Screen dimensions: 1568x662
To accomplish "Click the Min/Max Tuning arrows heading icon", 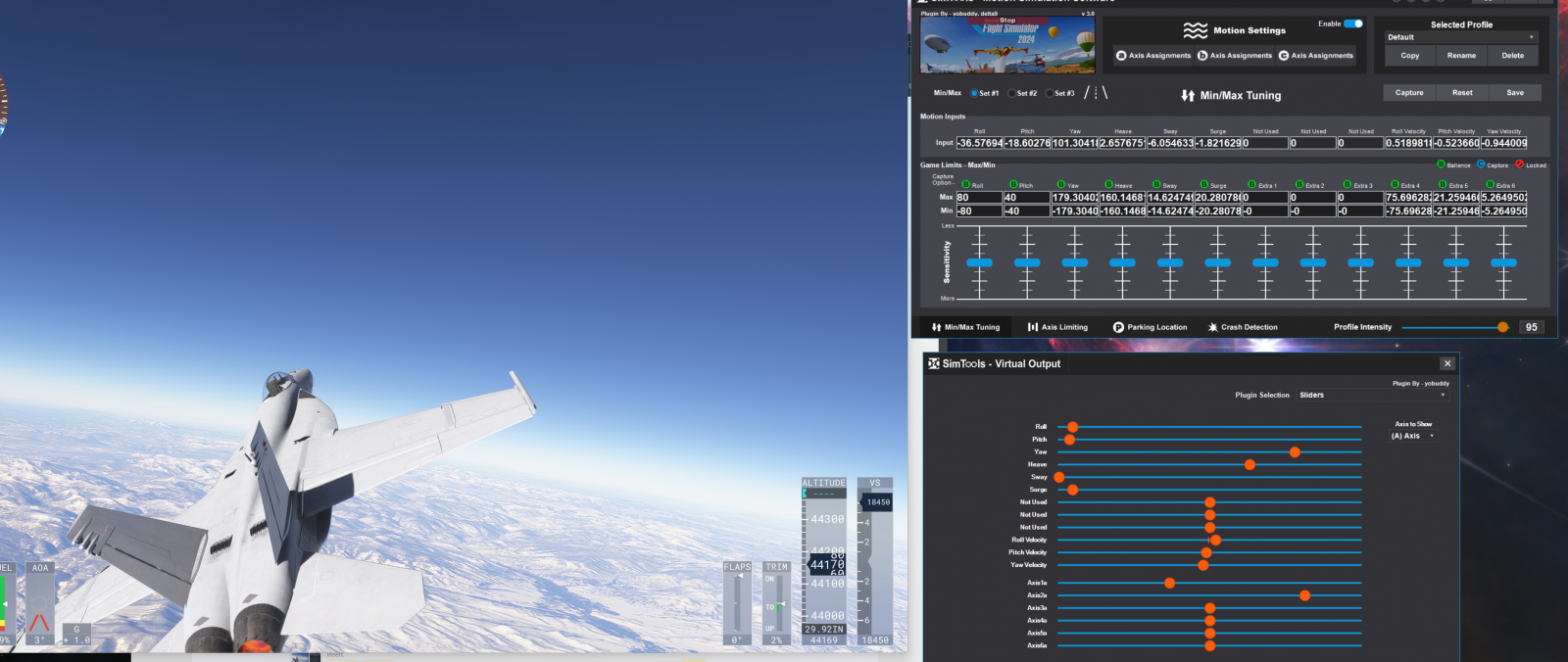I will (x=1188, y=96).
